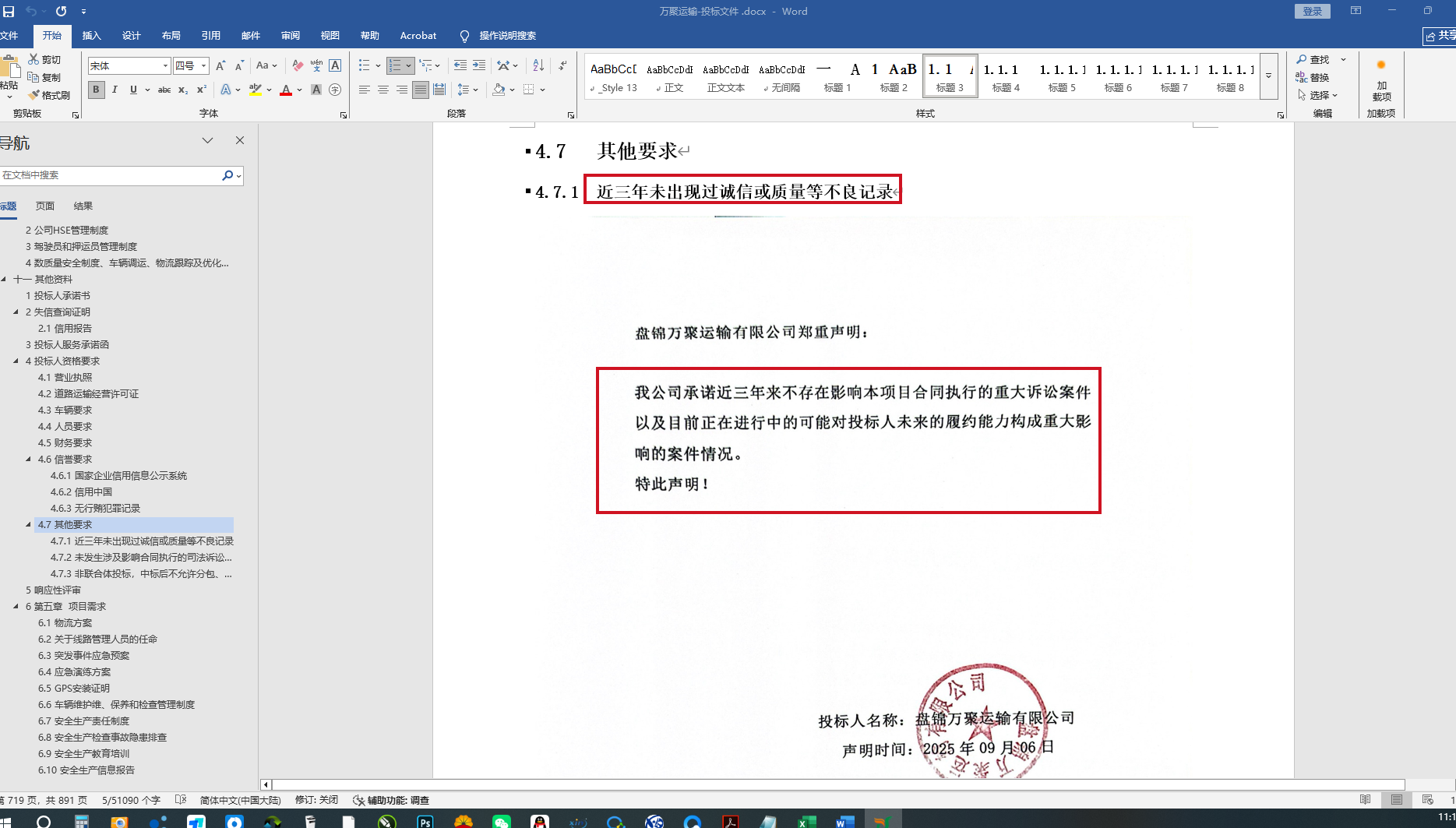Show or hide paragraph marks
This screenshot has height=828, width=1456.
click(x=563, y=66)
